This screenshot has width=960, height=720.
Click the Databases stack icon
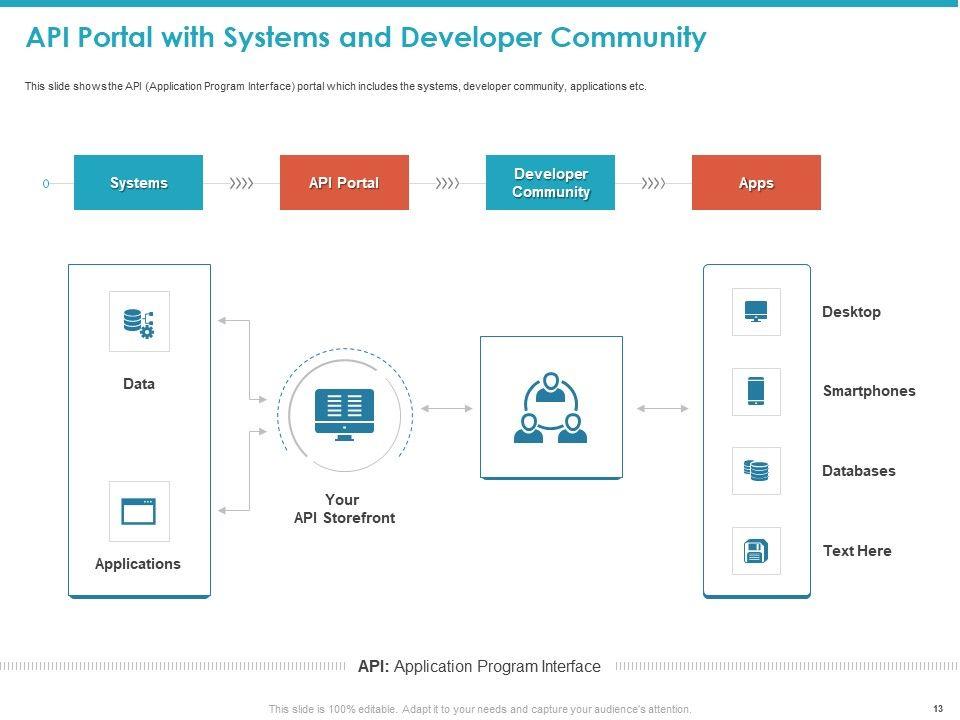[x=756, y=470]
